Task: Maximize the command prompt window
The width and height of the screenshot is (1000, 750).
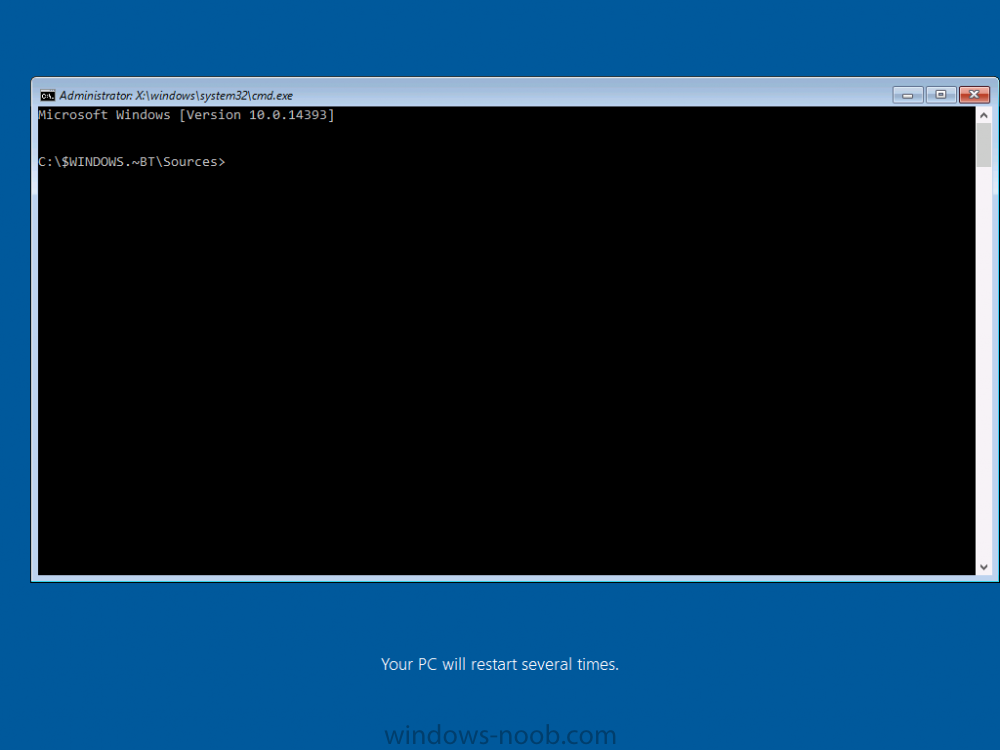Action: pyautogui.click(x=941, y=95)
